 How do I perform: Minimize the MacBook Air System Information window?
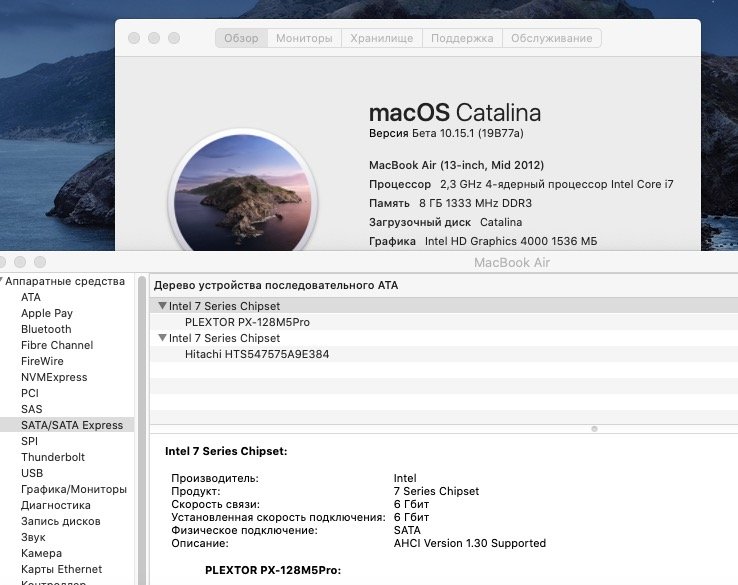click(20, 262)
